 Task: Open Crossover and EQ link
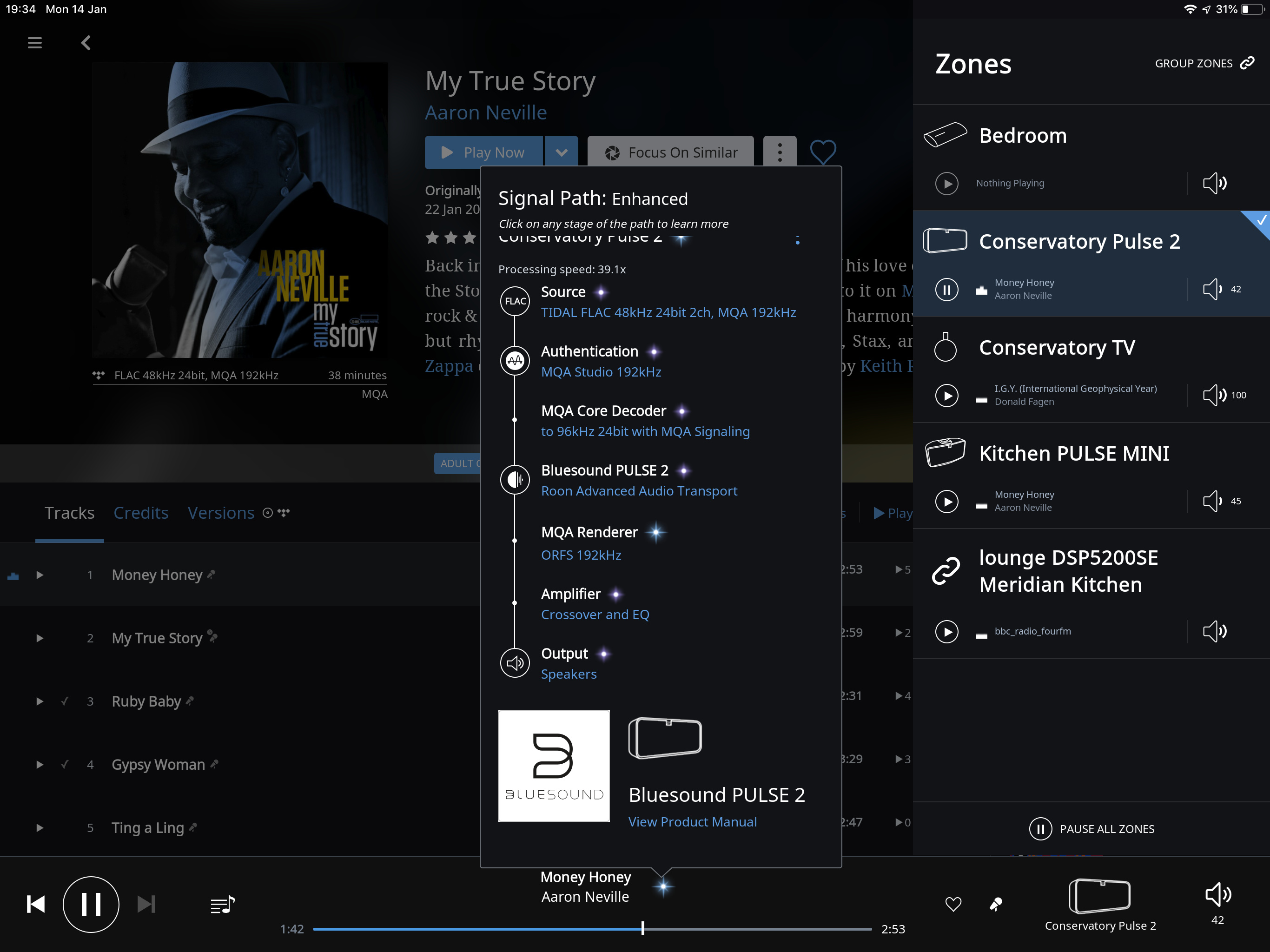tap(595, 615)
